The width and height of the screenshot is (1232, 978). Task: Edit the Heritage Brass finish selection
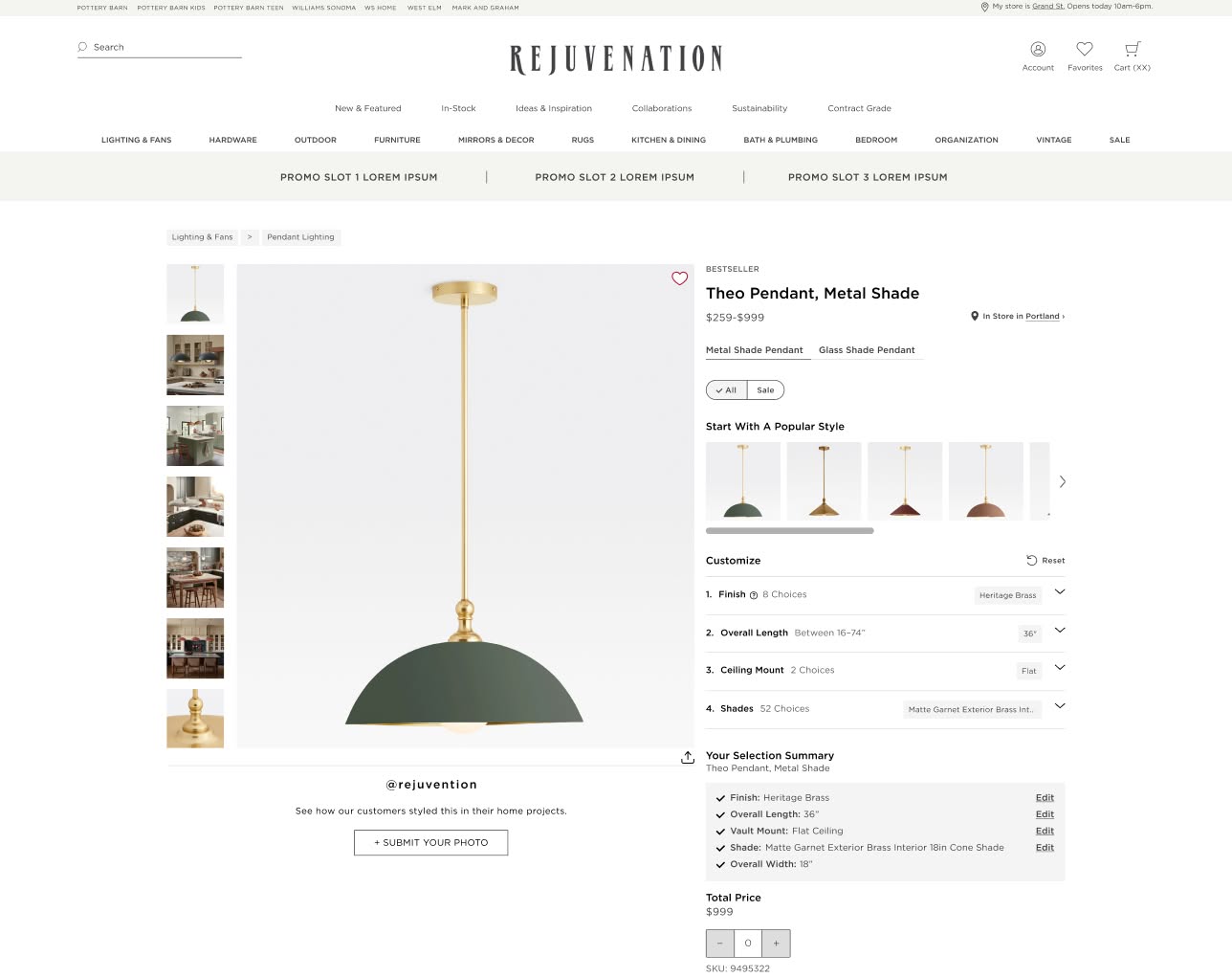tap(1044, 797)
